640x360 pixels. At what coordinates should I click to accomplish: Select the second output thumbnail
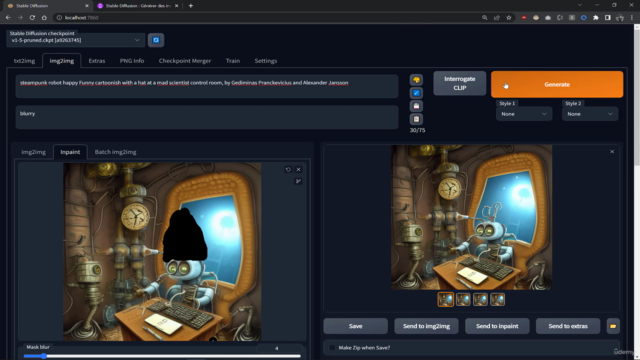pyautogui.click(x=463, y=300)
